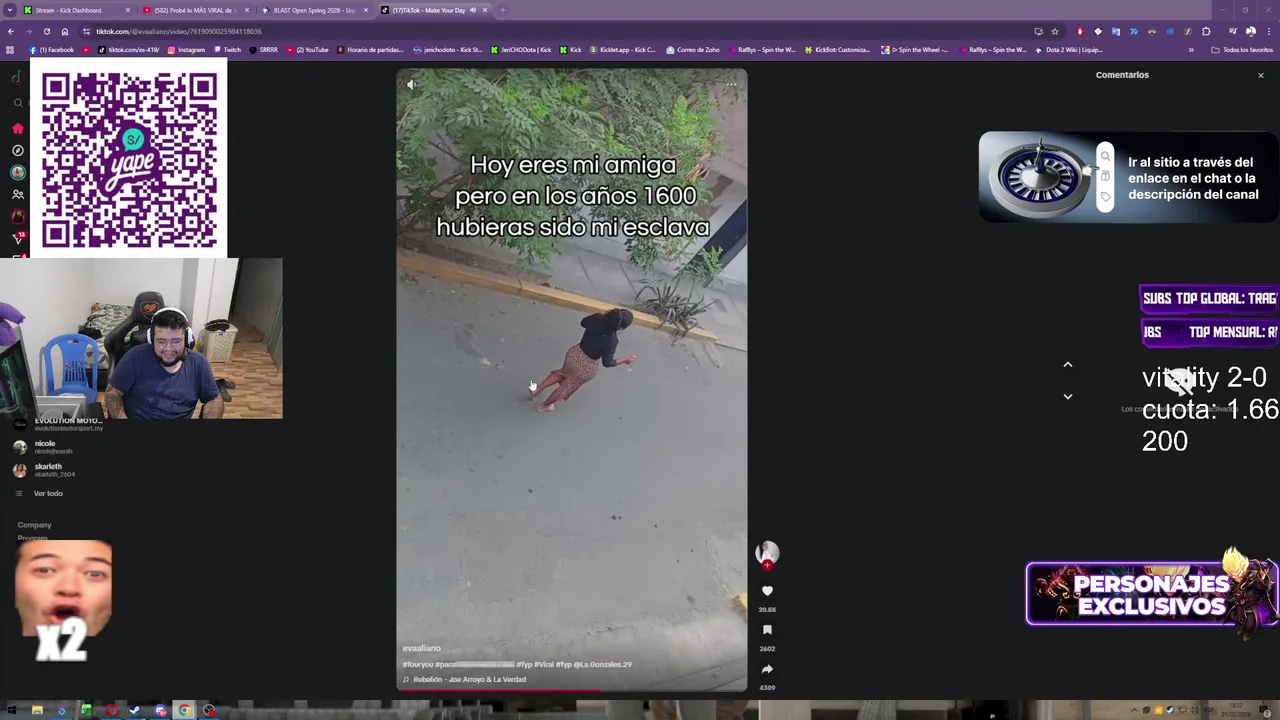Open the evaaliano profile avatar beside video
This screenshot has width=1280, height=720.
[767, 552]
